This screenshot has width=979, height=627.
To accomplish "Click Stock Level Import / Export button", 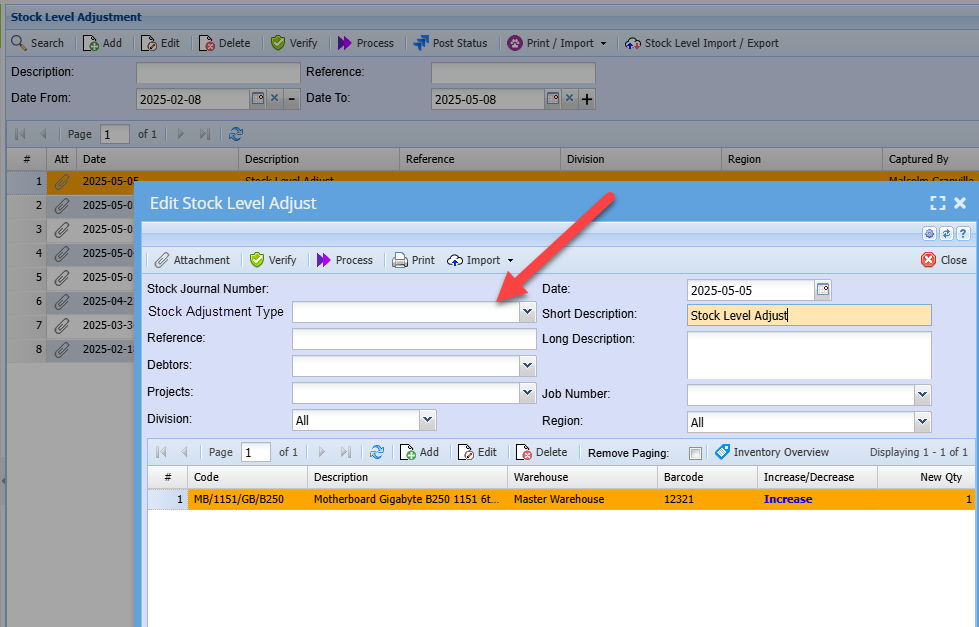I will pyautogui.click(x=701, y=43).
